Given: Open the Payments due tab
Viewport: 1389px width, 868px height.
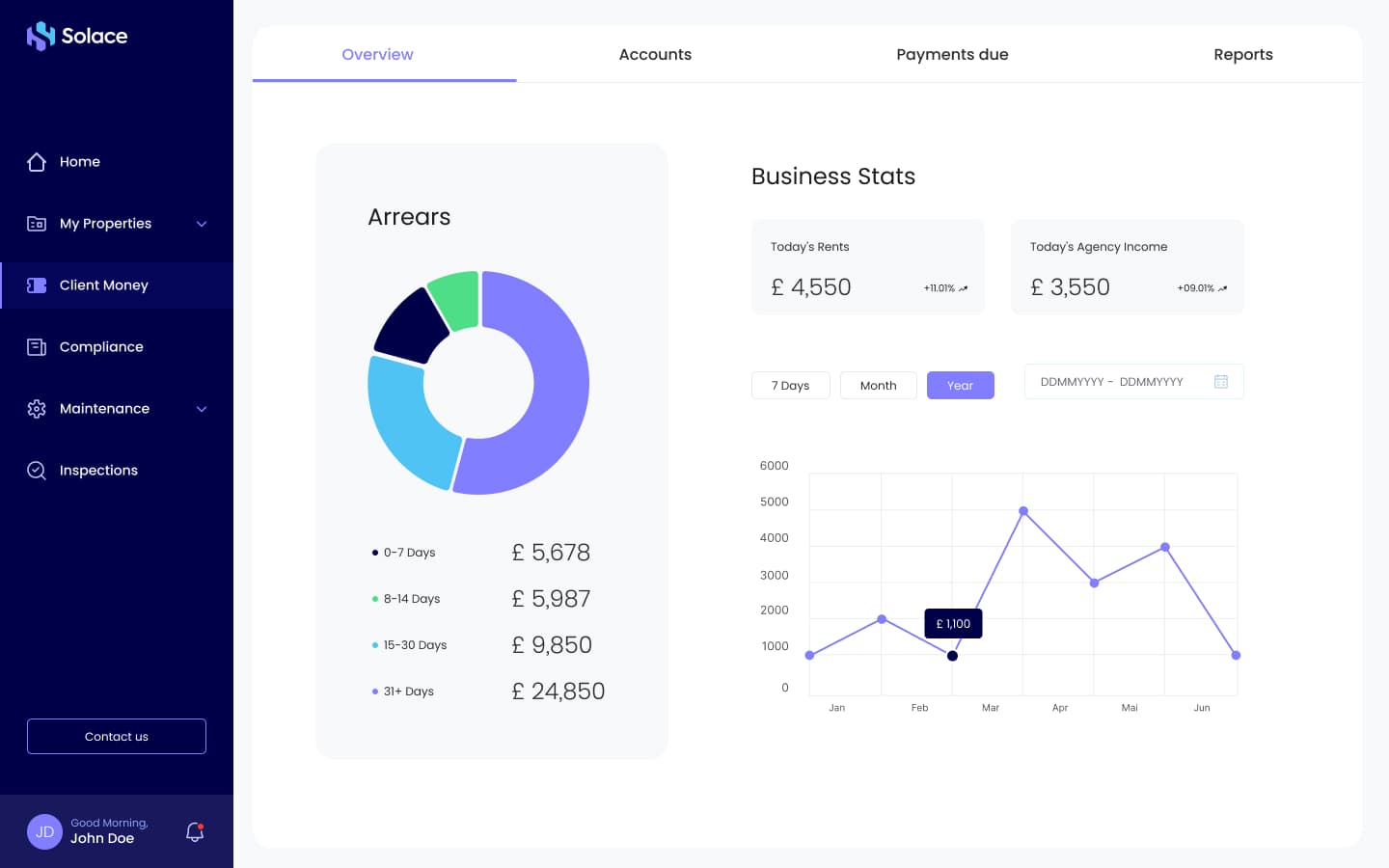Looking at the screenshot, I should click(x=952, y=54).
